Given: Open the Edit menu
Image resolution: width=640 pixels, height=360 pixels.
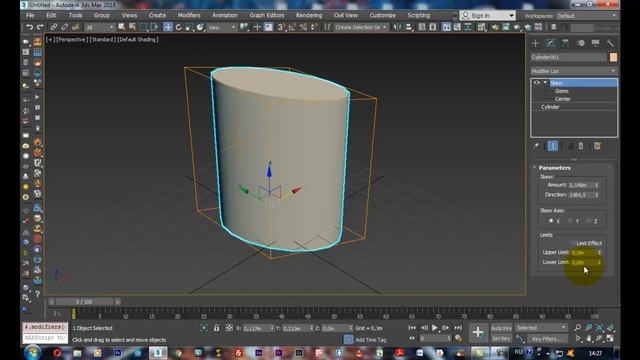Looking at the screenshot, I should 51,16.
